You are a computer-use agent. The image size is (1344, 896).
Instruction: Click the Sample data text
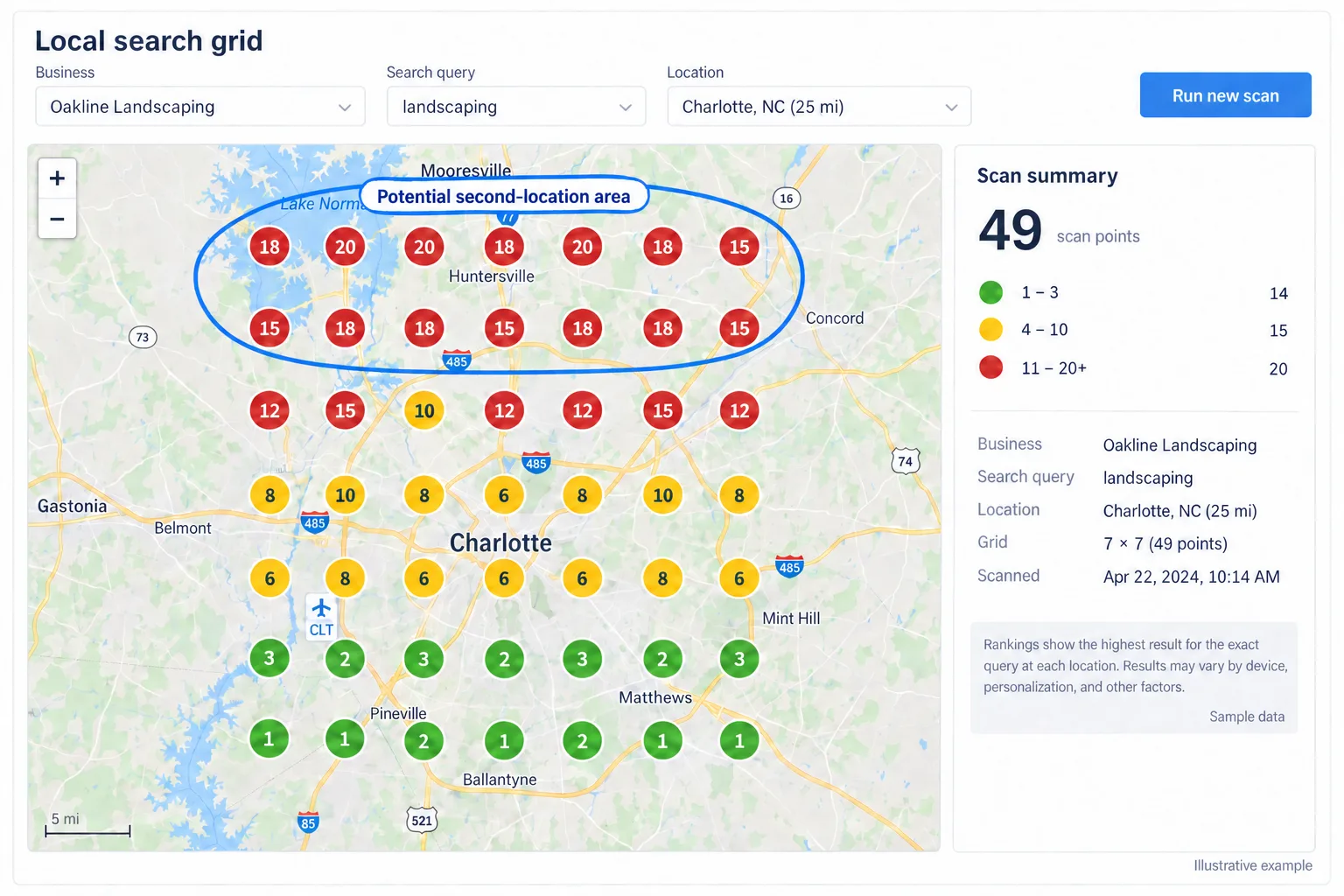[1247, 717]
